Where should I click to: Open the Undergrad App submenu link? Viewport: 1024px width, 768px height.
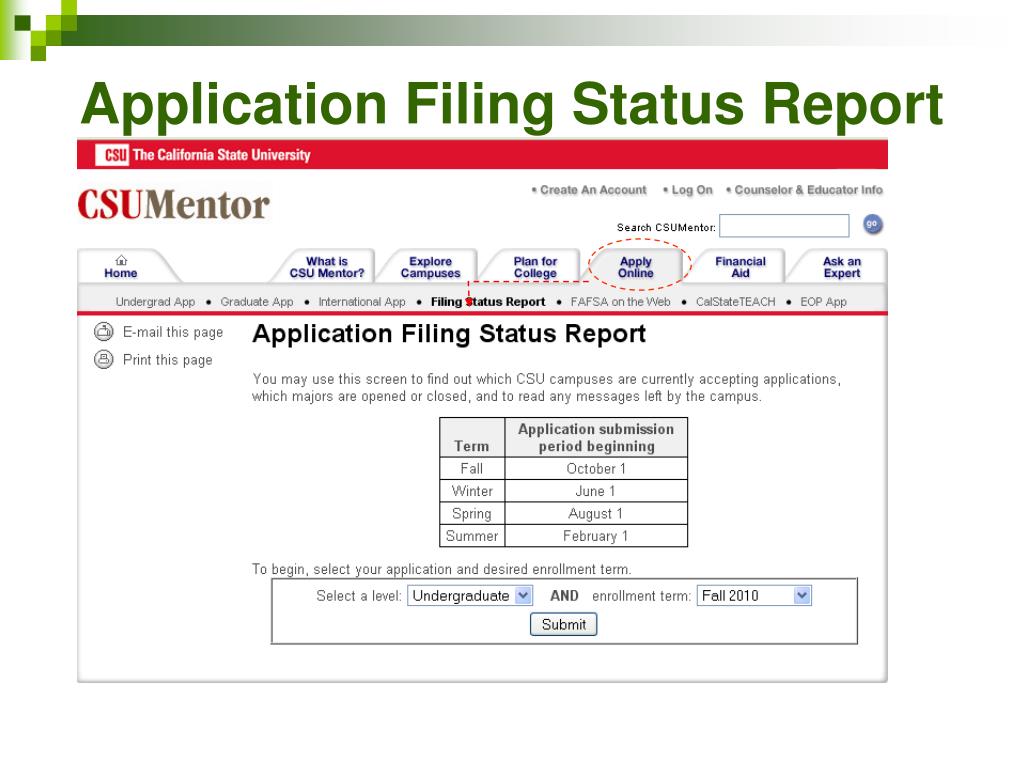155,302
